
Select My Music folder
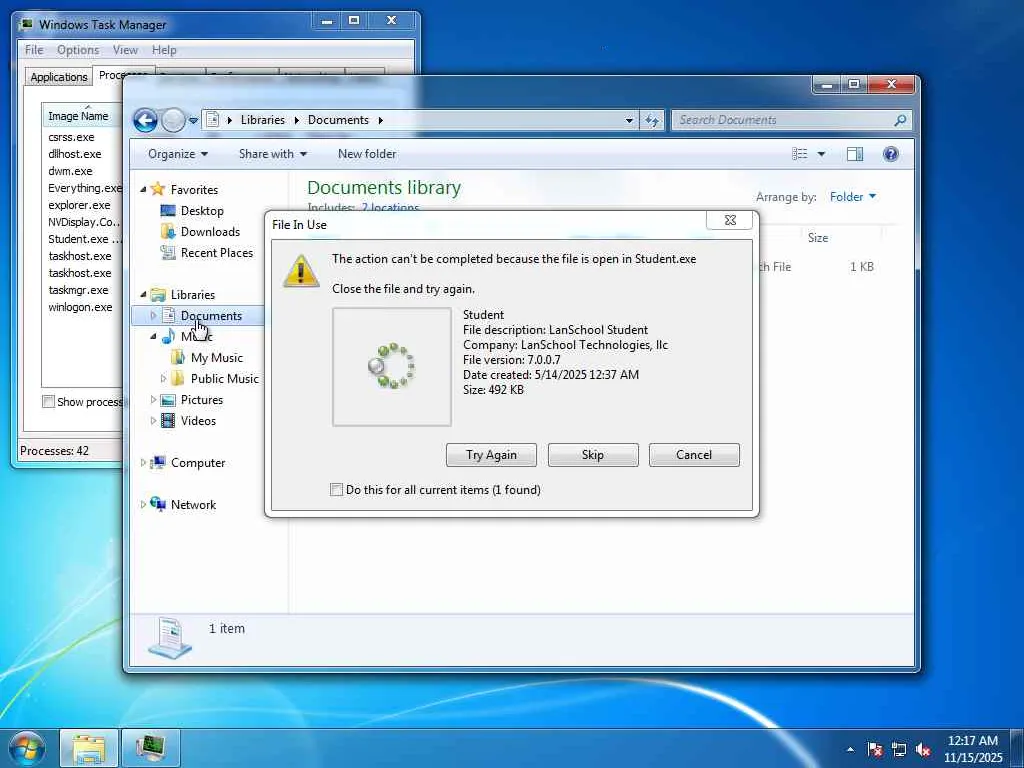click(x=216, y=358)
